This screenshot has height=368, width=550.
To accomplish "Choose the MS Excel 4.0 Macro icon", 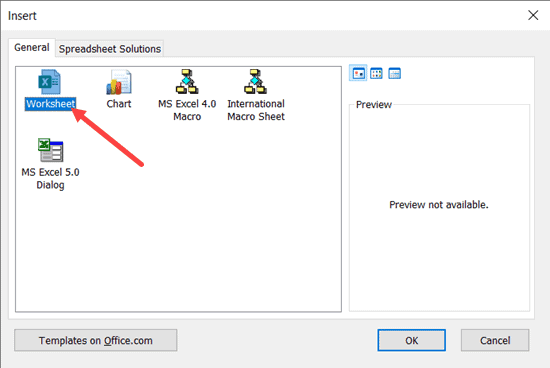I will point(187,82).
